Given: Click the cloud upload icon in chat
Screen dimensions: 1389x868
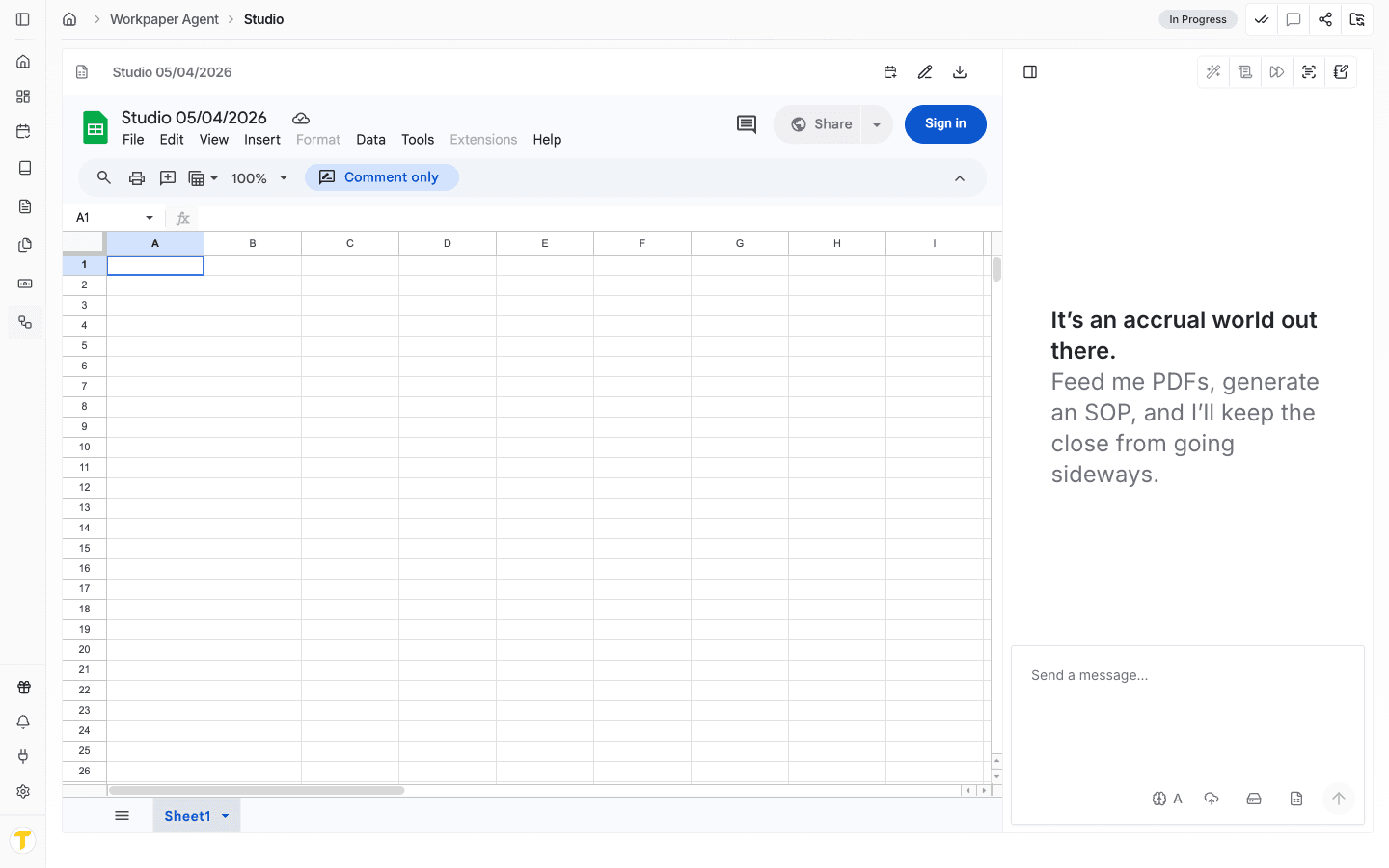Looking at the screenshot, I should tap(1212, 799).
